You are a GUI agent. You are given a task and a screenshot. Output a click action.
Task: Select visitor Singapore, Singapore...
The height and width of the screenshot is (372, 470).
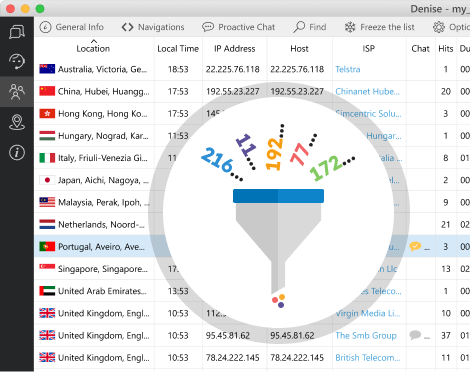(103, 269)
